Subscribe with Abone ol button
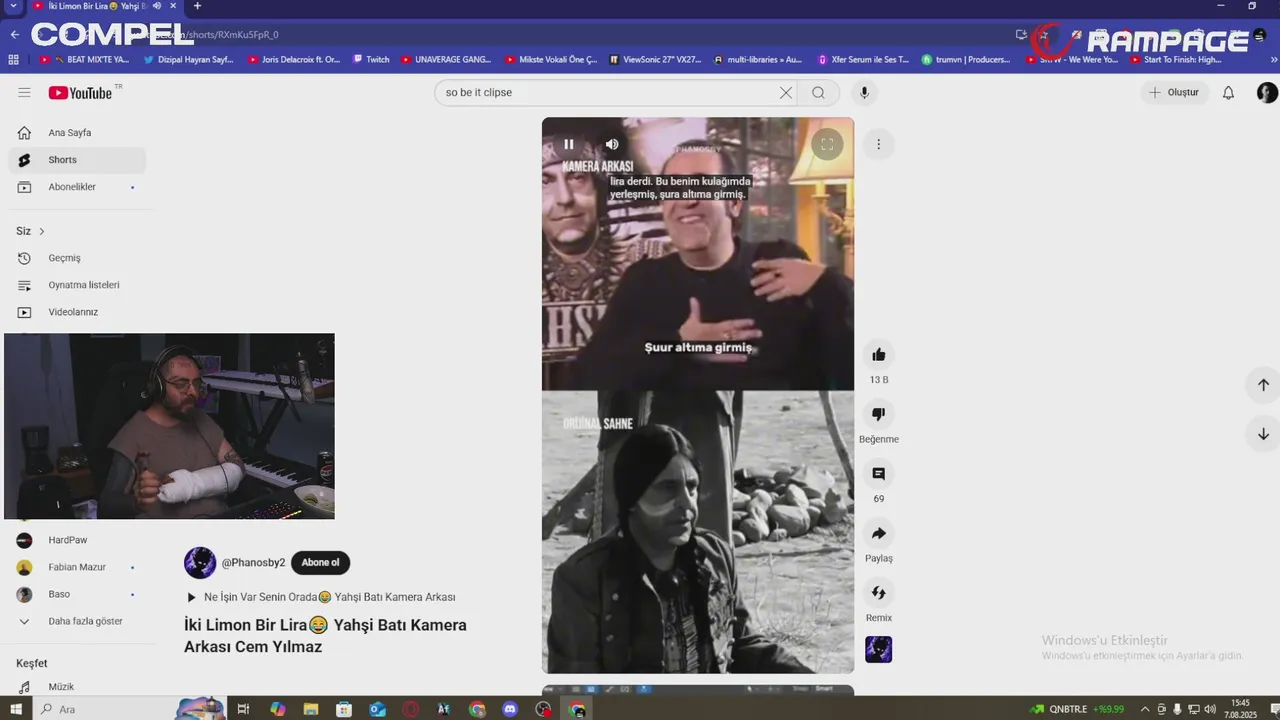 [320, 562]
